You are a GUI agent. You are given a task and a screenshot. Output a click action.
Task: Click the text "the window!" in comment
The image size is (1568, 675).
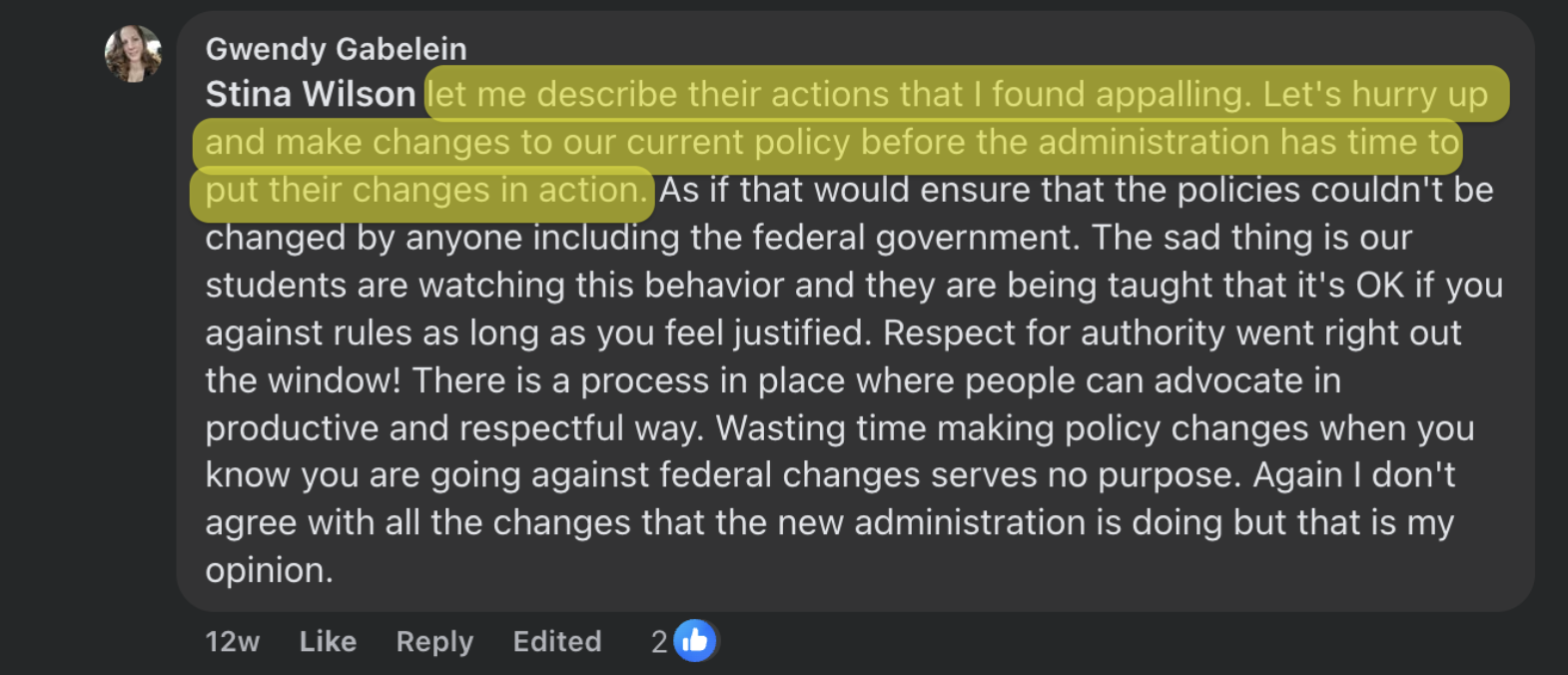pyautogui.click(x=304, y=380)
